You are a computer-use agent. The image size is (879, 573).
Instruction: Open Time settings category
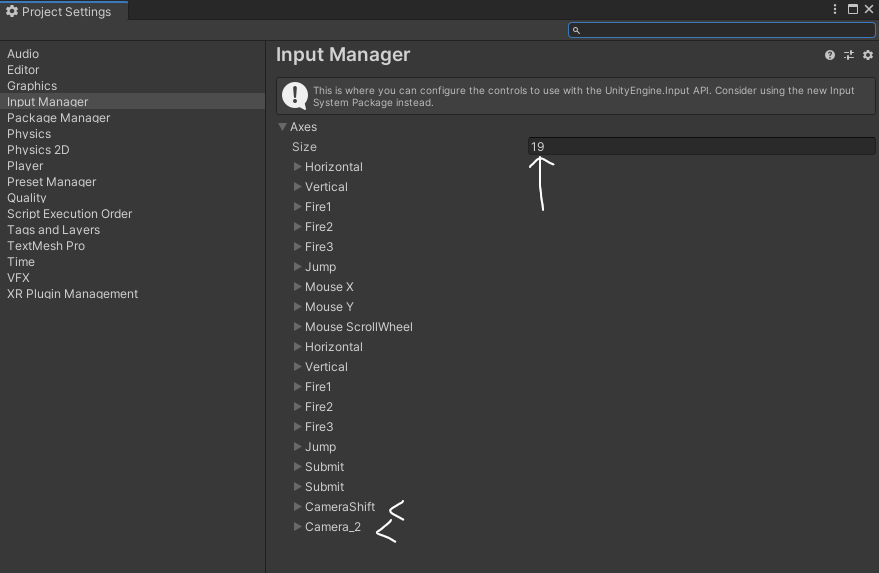(21, 262)
